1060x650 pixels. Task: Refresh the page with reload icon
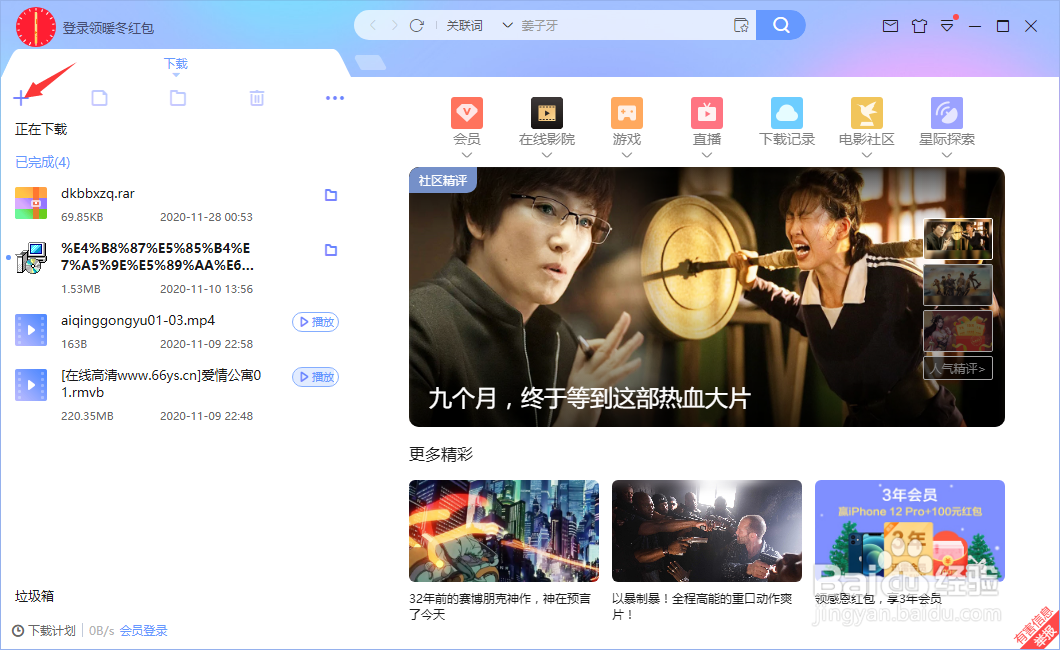[x=416, y=26]
